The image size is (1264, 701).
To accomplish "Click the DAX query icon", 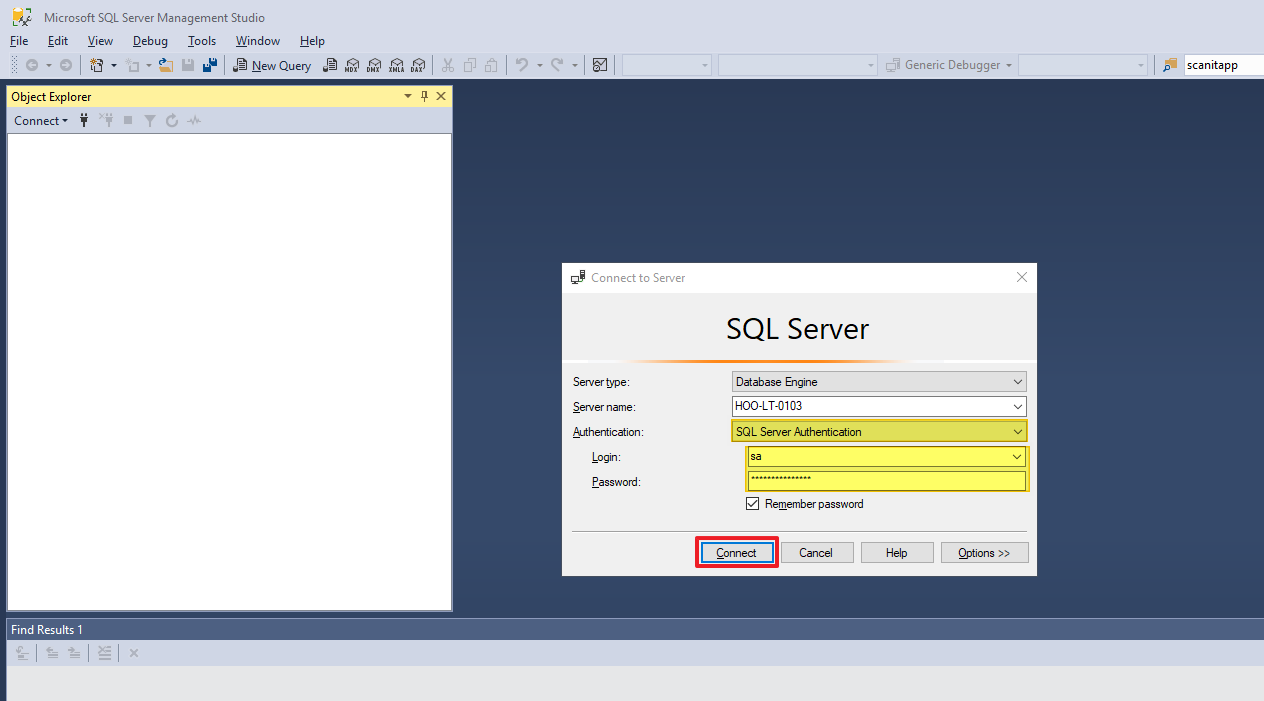I will [418, 65].
